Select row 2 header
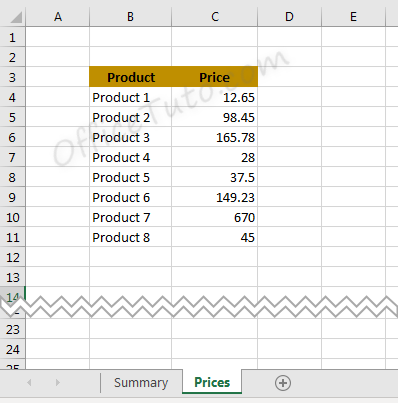The height and width of the screenshot is (403, 398). [x=12, y=57]
